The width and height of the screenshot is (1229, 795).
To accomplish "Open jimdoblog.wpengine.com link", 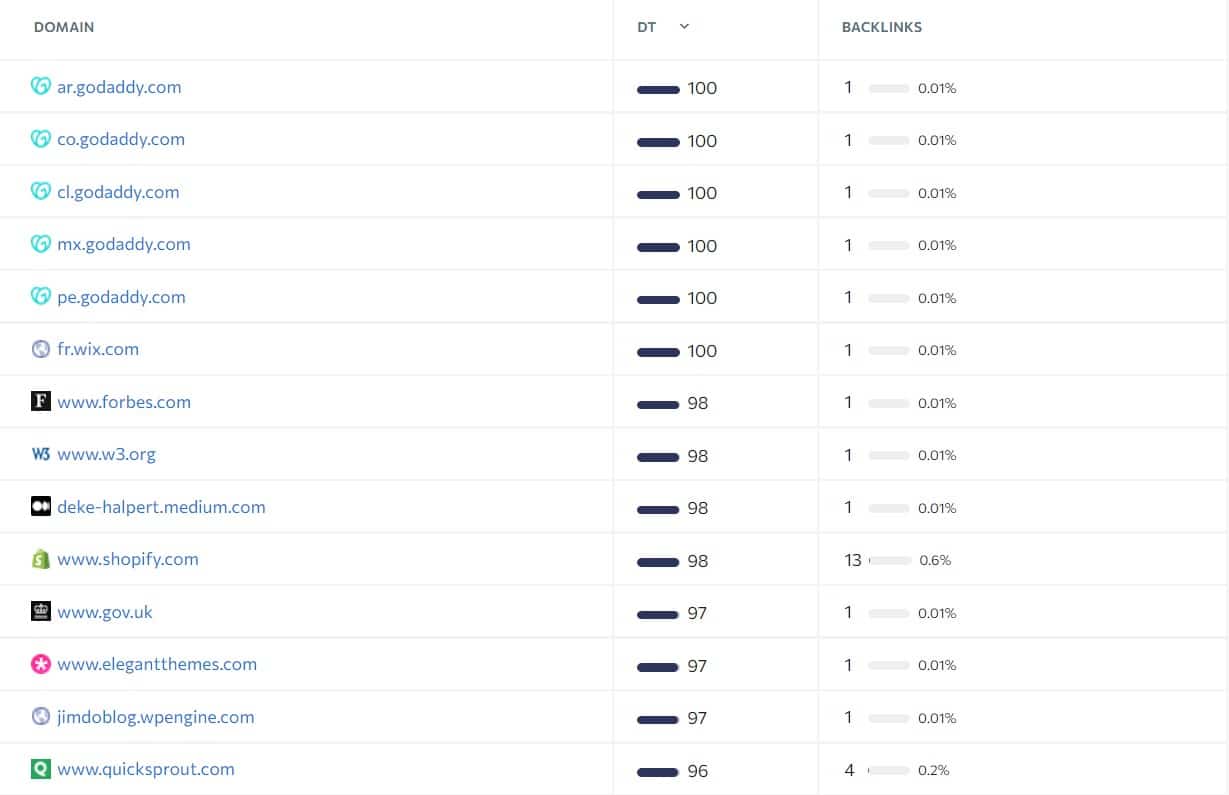I will (156, 717).
